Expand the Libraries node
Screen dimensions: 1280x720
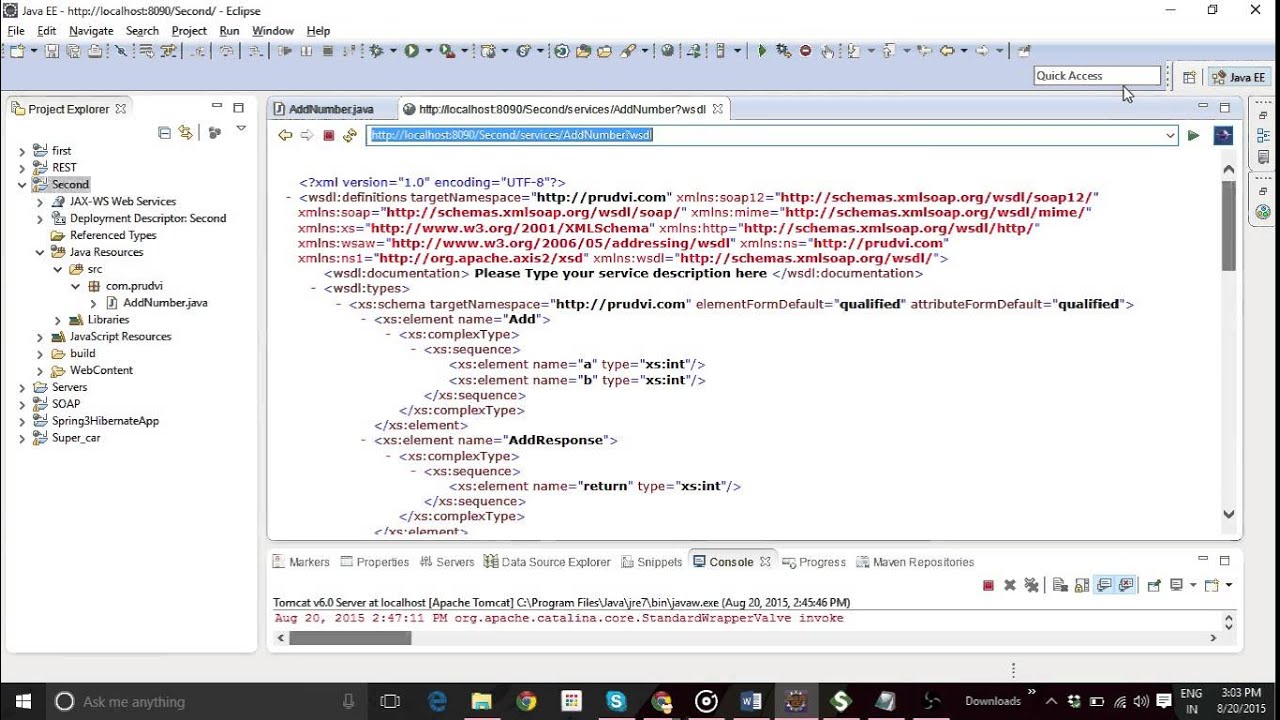click(x=58, y=320)
